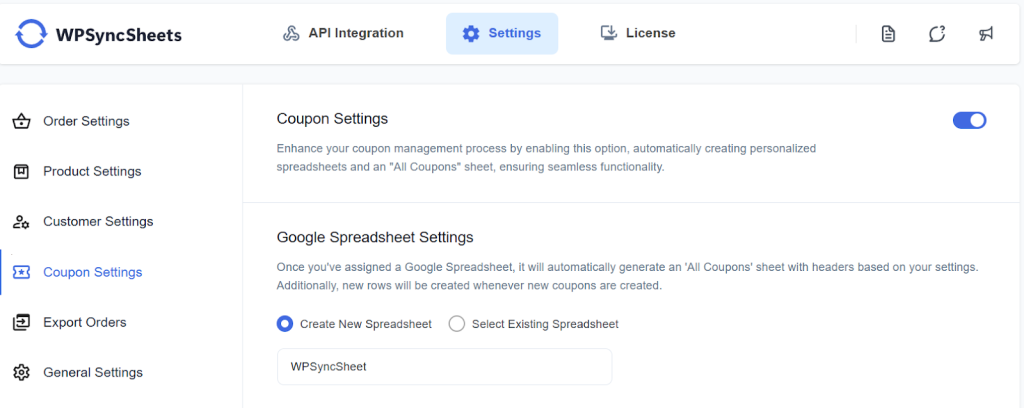Open the License tab
Viewport: 1024px width, 408px height.
pos(637,33)
